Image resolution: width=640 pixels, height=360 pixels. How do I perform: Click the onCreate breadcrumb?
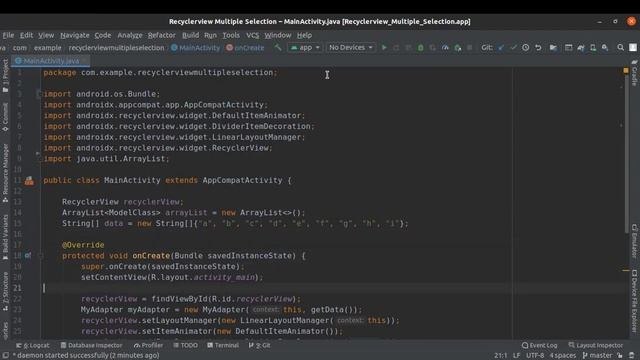(245, 48)
